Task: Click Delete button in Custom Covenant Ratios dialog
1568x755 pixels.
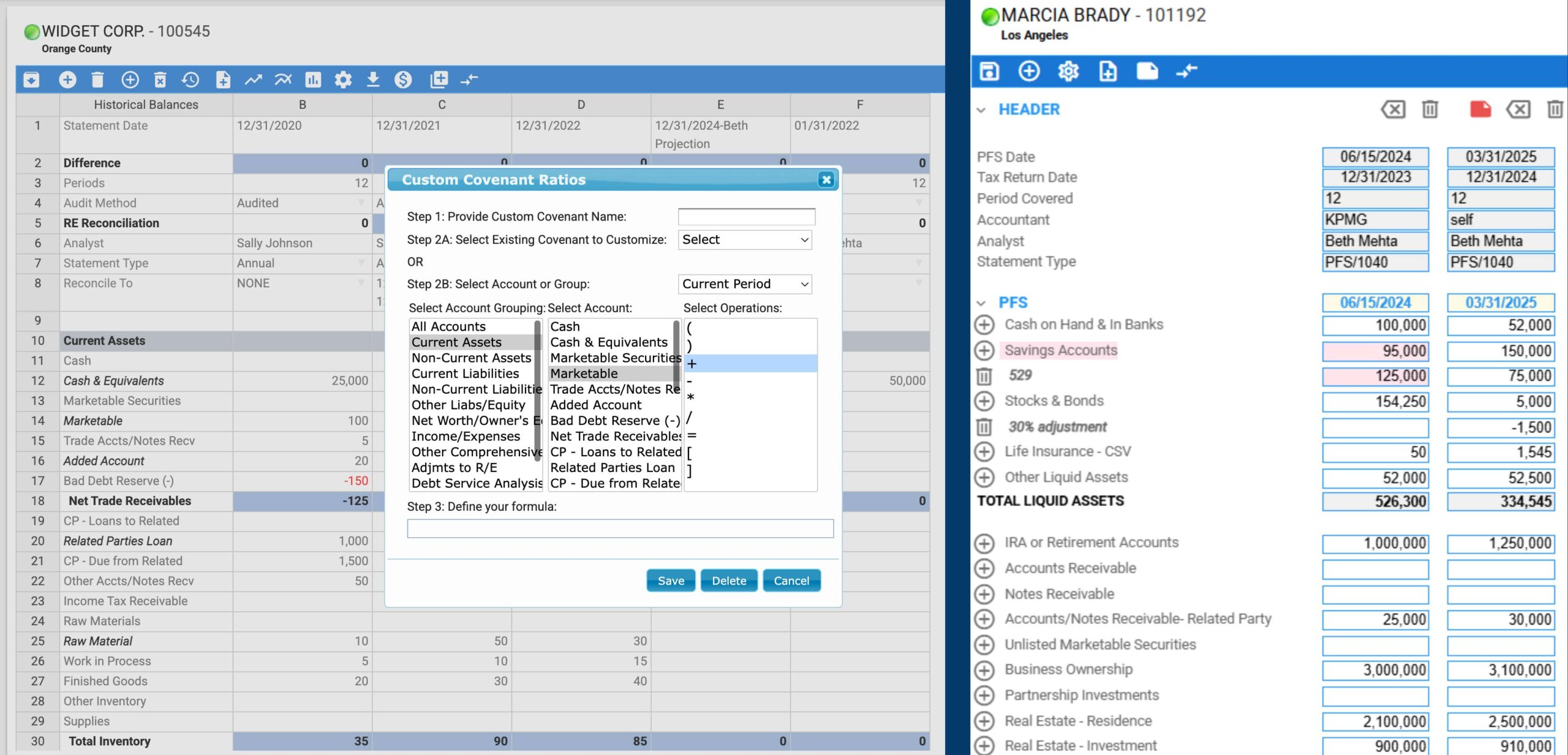Action: (x=729, y=580)
